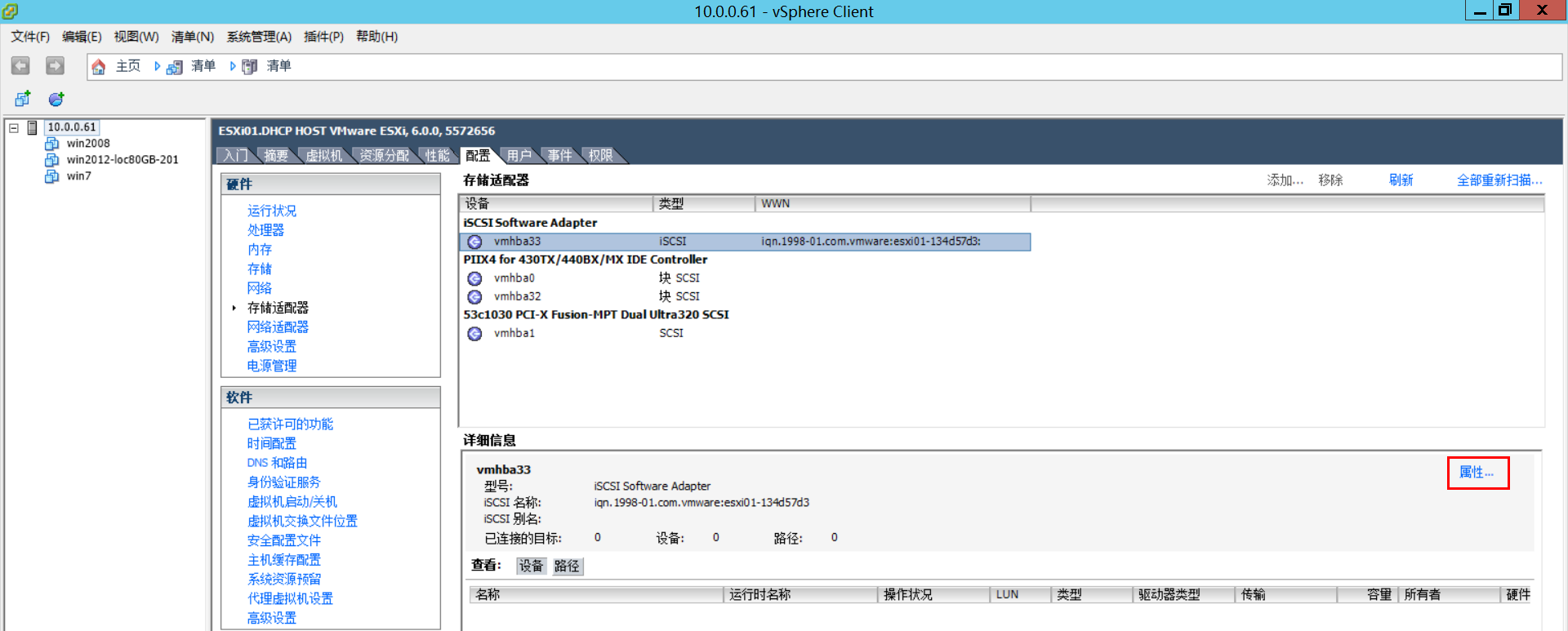
Task: Click the second 清单 host icon in breadcrumb
Action: (250, 67)
